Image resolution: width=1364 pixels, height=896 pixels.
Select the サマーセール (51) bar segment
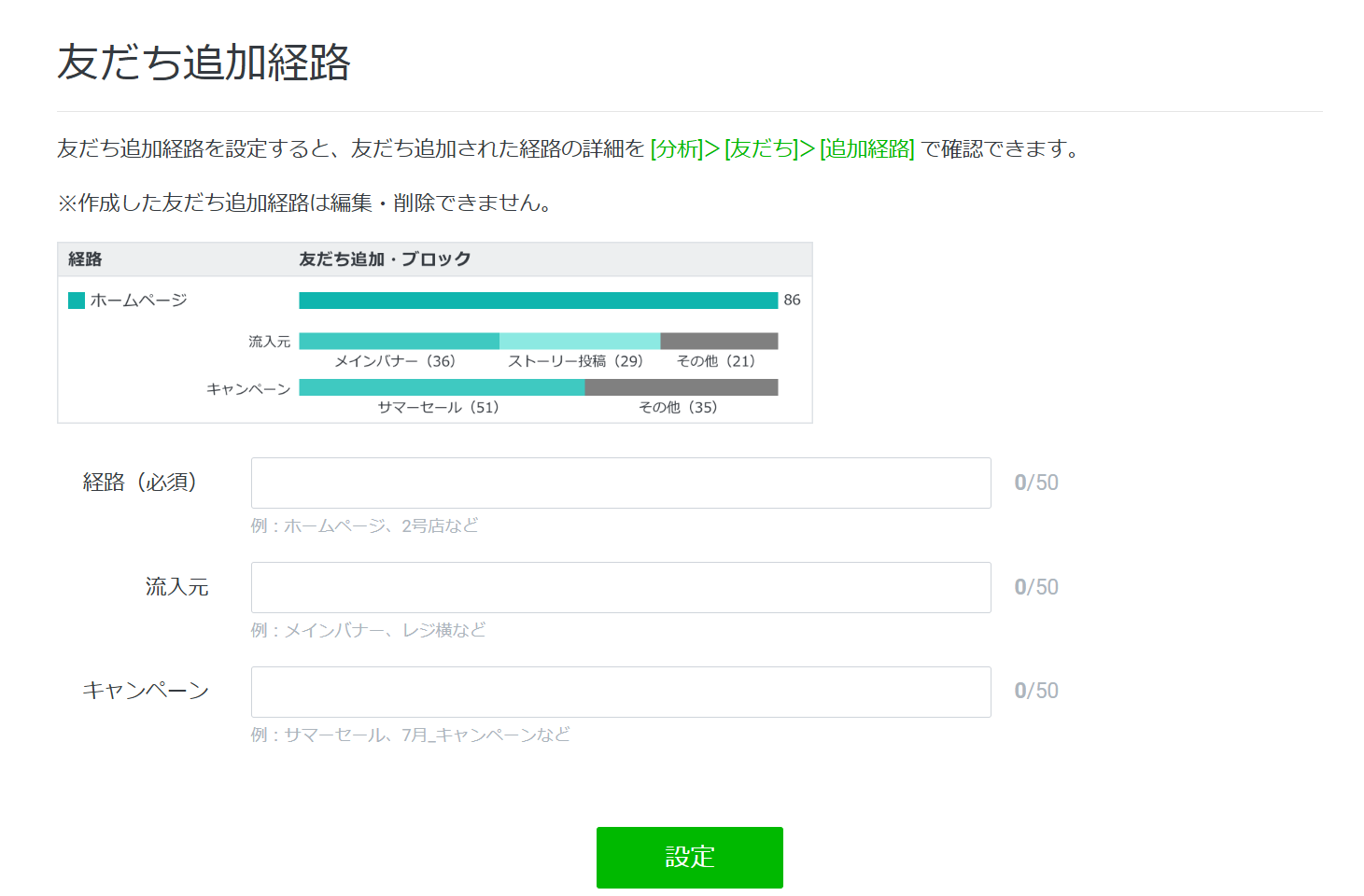click(x=441, y=387)
